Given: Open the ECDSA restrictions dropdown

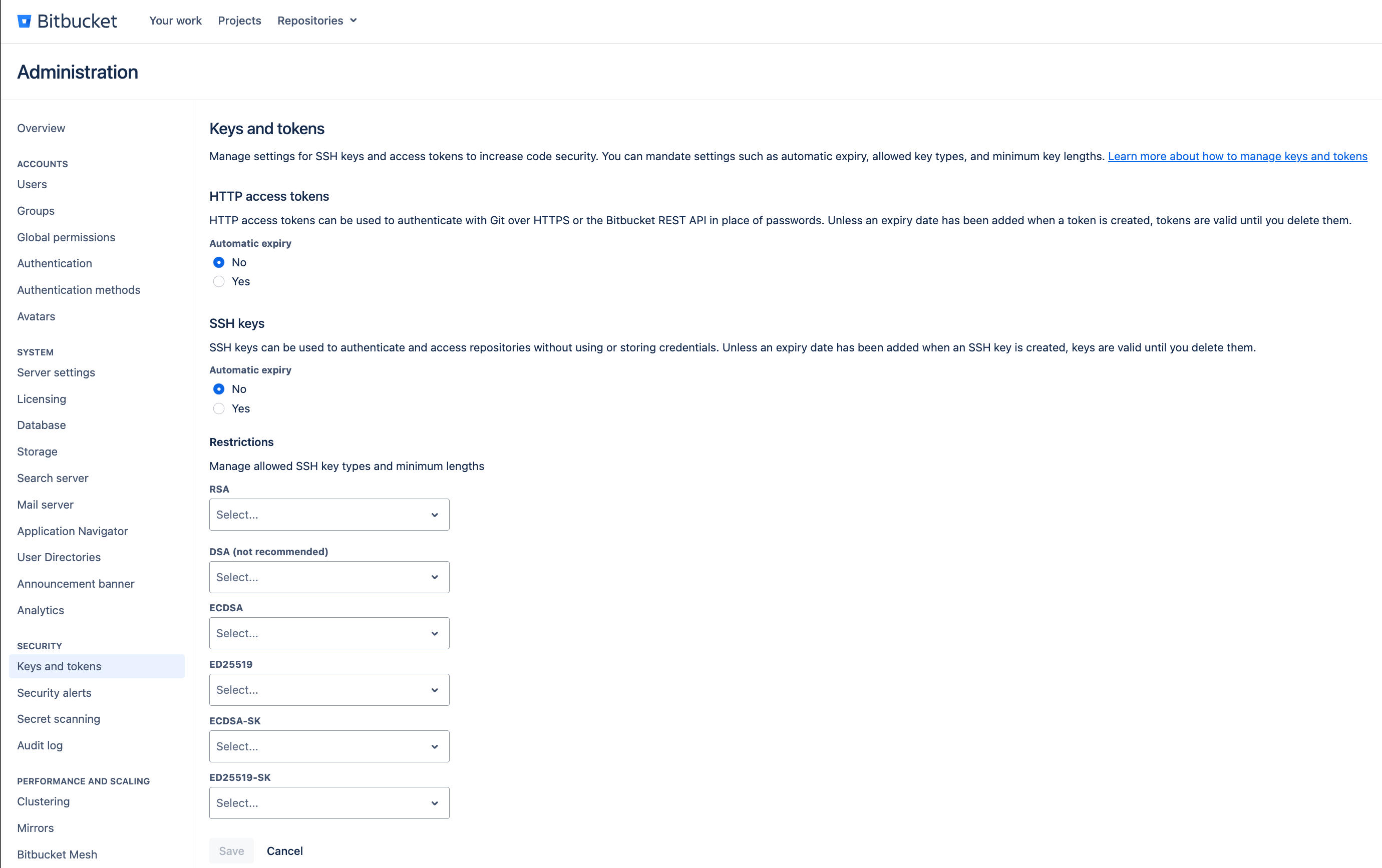Looking at the screenshot, I should click(x=329, y=633).
